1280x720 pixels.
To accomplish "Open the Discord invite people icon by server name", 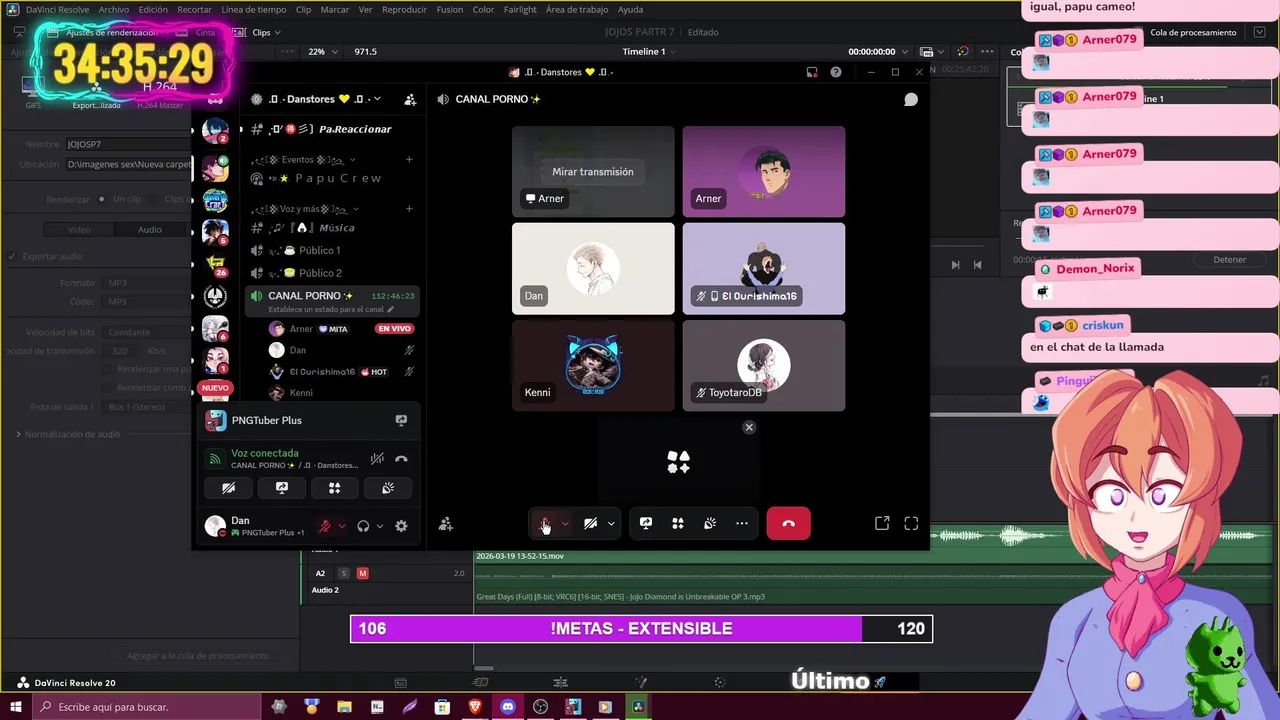I will 410,99.
